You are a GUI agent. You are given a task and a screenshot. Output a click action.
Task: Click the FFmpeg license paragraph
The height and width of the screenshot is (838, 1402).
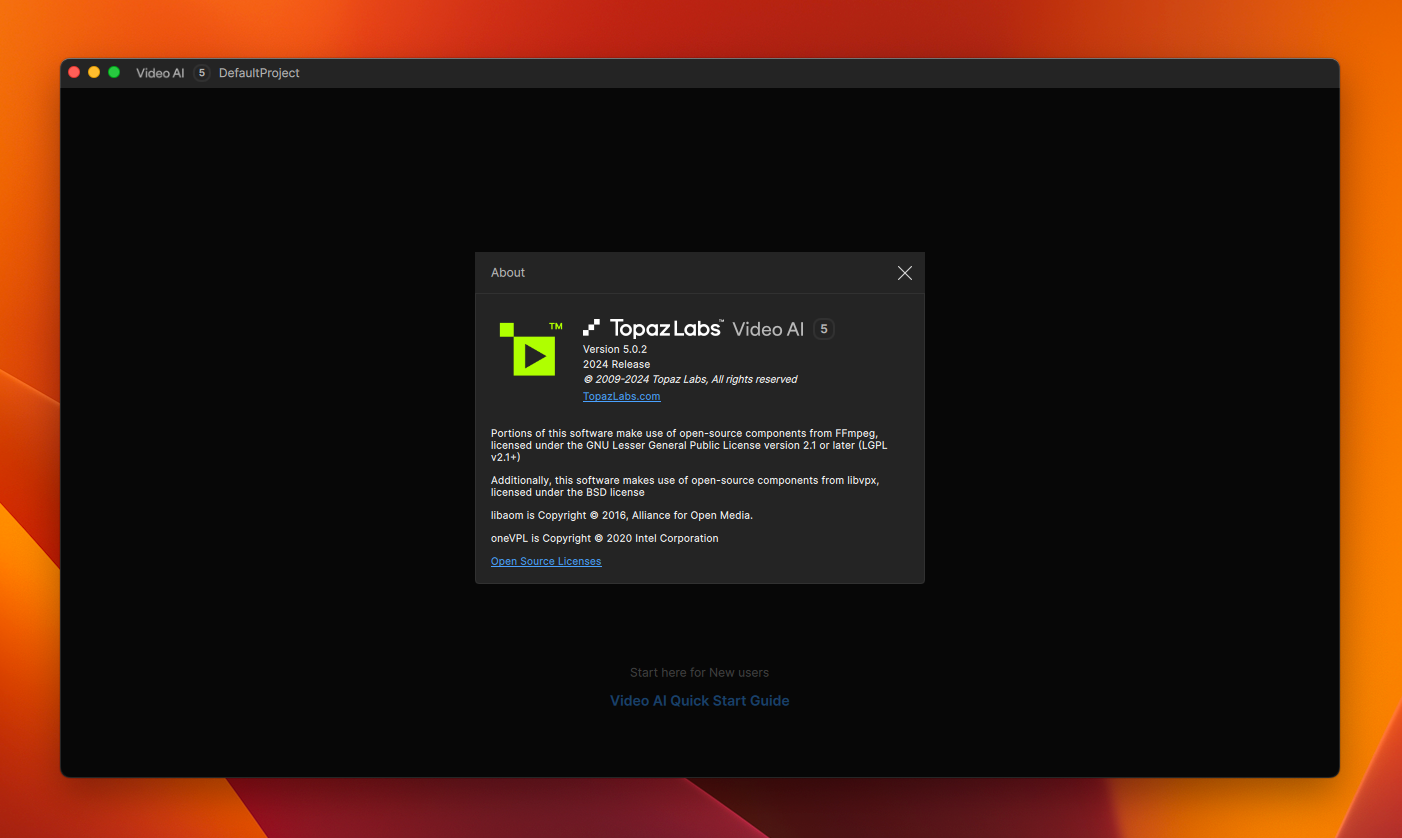pos(689,445)
